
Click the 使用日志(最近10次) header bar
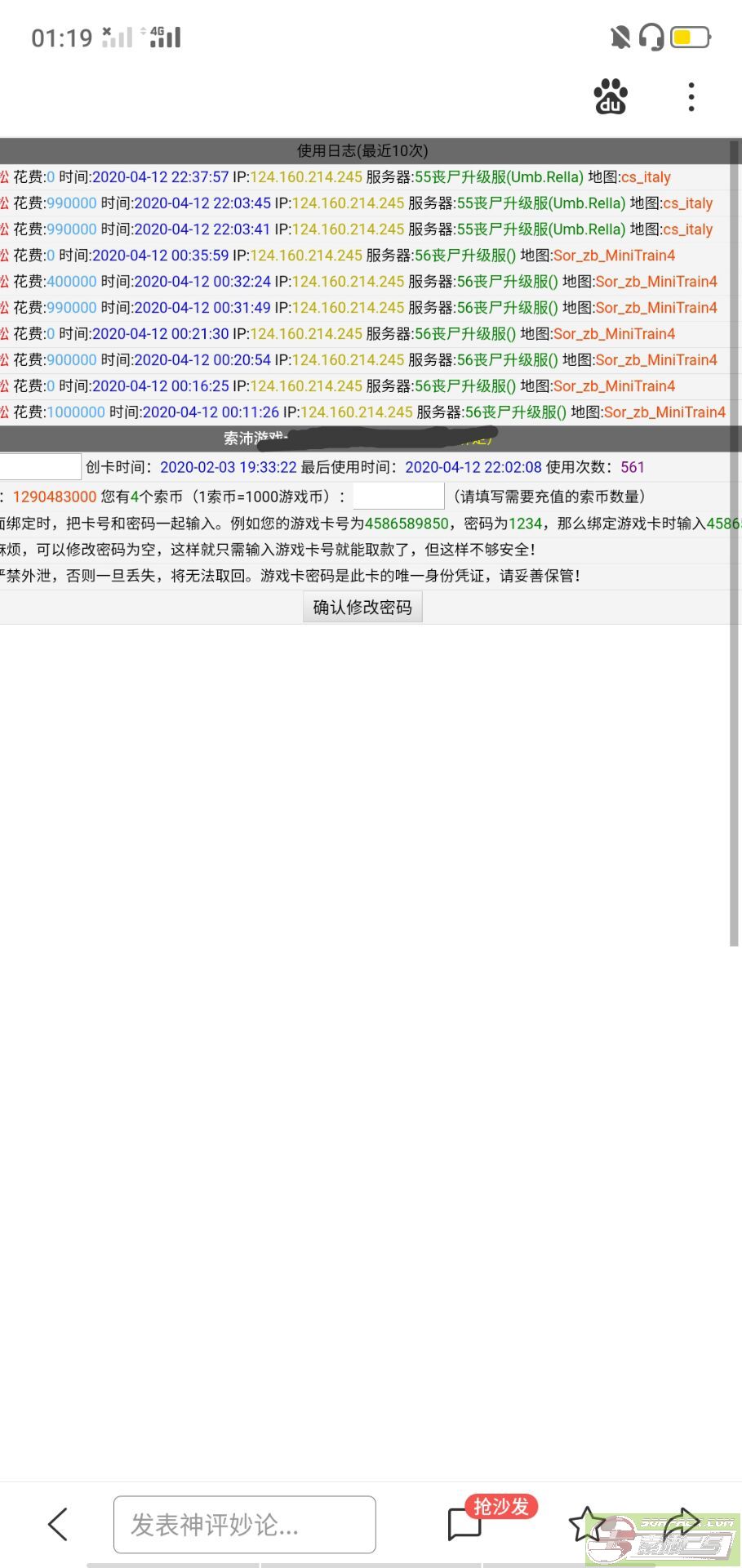coord(362,151)
